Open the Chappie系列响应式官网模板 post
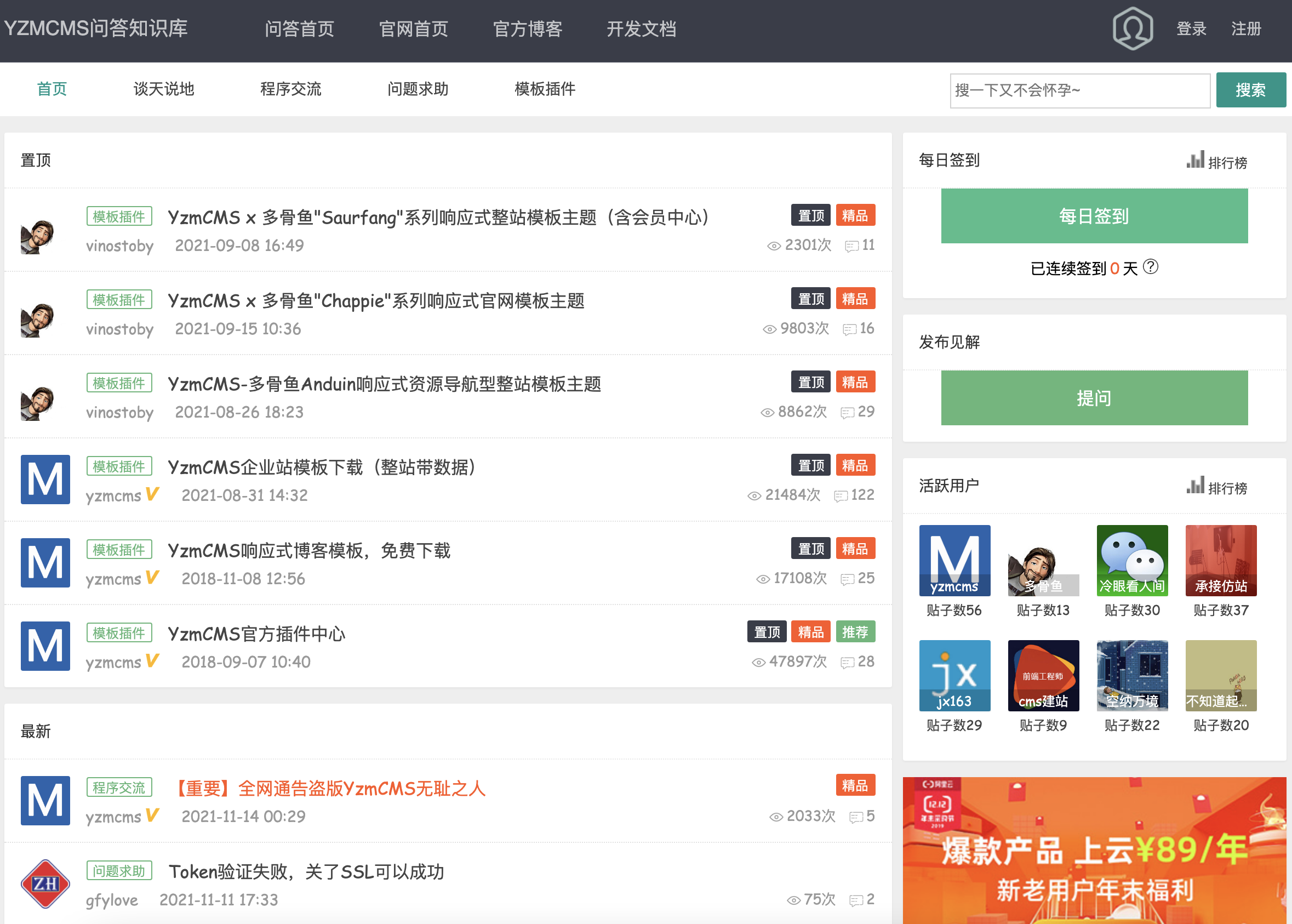The height and width of the screenshot is (924, 1292). [x=376, y=300]
